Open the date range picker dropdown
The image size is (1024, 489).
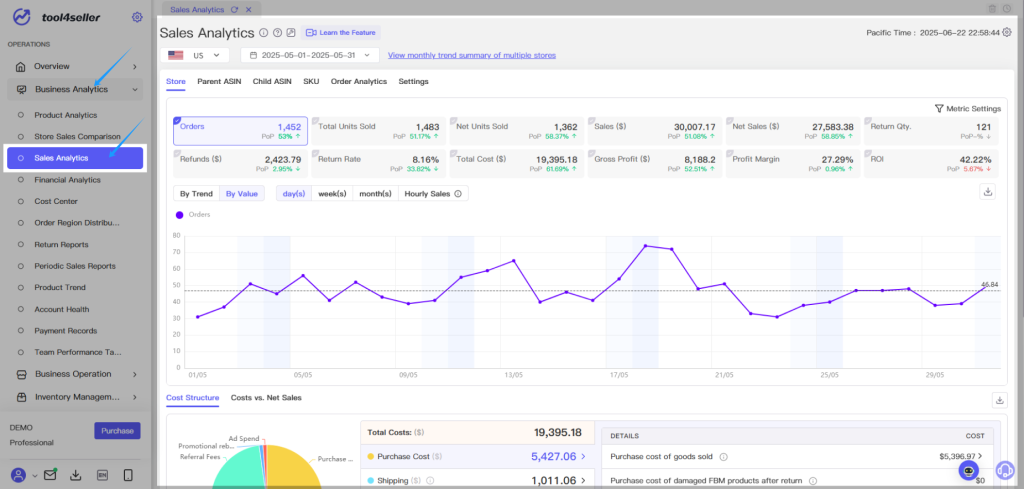(310, 55)
